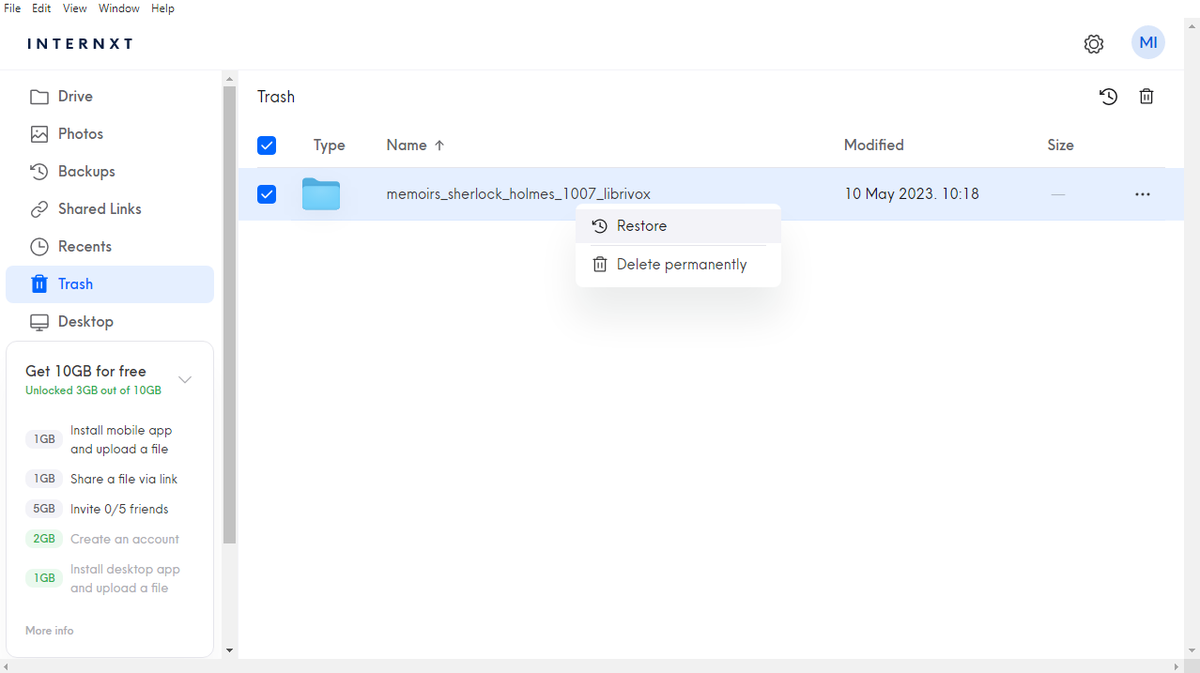Toggle the Name column sort arrow
Viewport: 1200px width, 673px height.
click(438, 144)
